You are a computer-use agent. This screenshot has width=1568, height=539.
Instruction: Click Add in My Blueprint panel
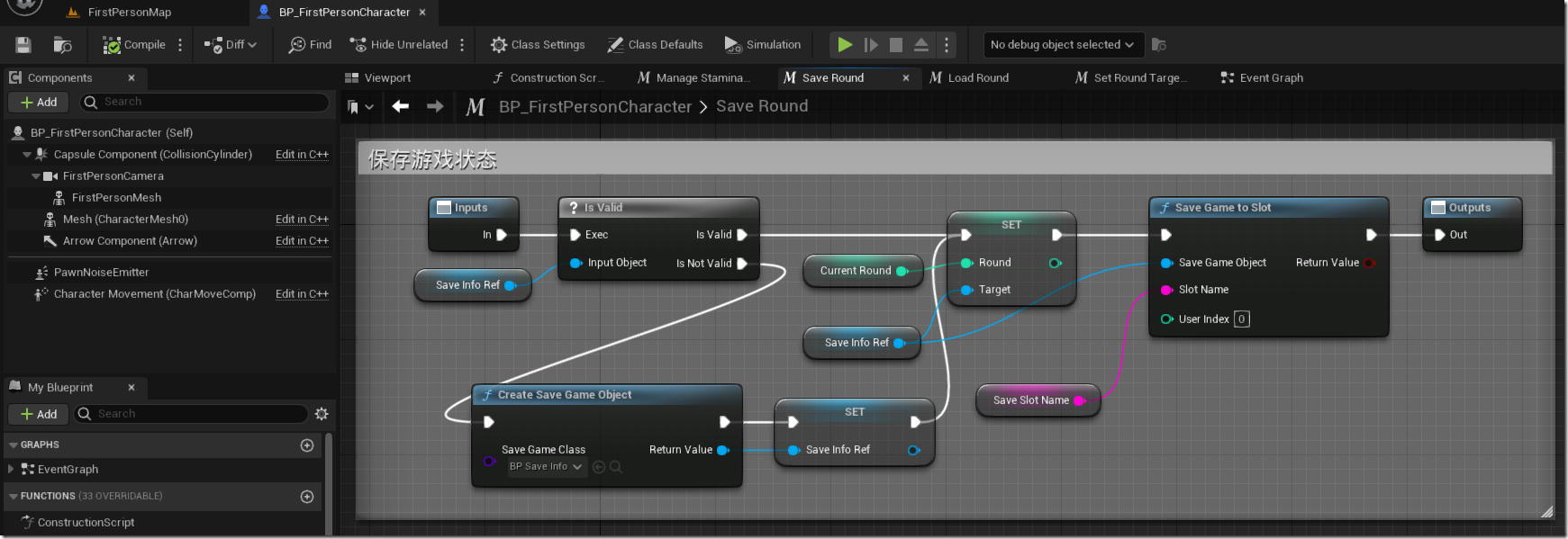[x=39, y=414]
